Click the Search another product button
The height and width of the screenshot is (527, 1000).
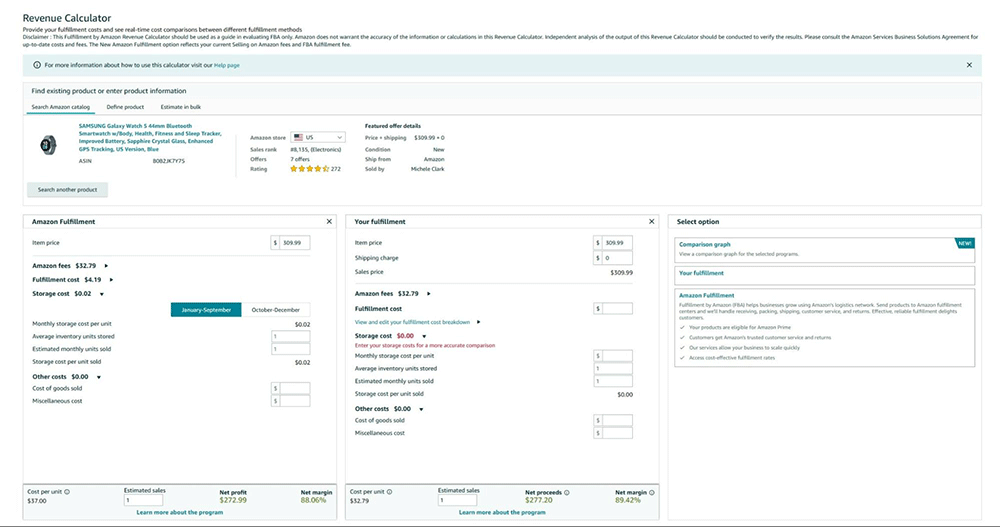(67, 190)
